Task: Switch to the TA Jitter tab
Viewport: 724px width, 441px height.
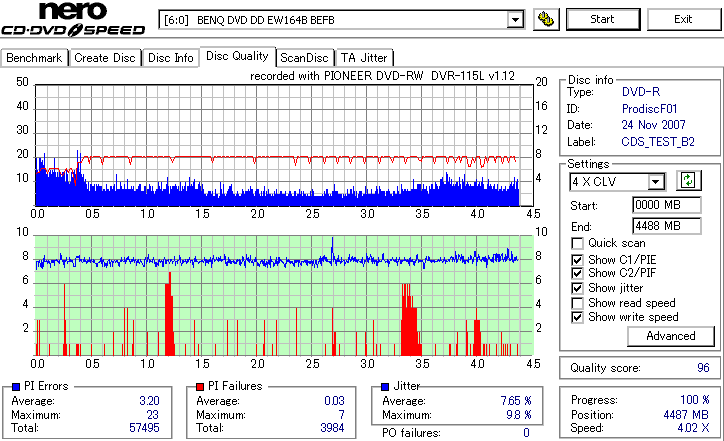Action: tap(364, 58)
